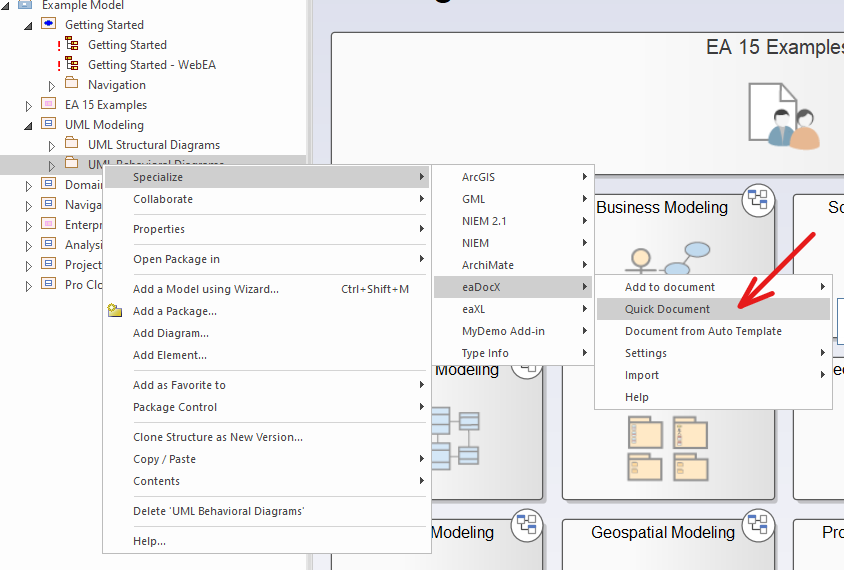Viewport: 844px width, 570px height.
Task: Select the Example Model tree row
Action: 83,5
